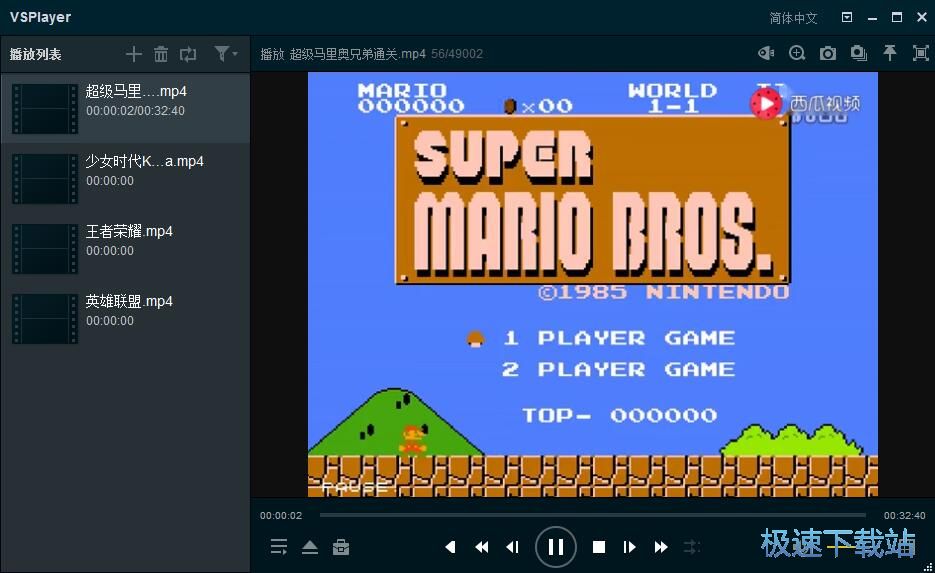Click thumbnail of 王者荣耀 video
The height and width of the screenshot is (573, 935).
click(x=45, y=249)
